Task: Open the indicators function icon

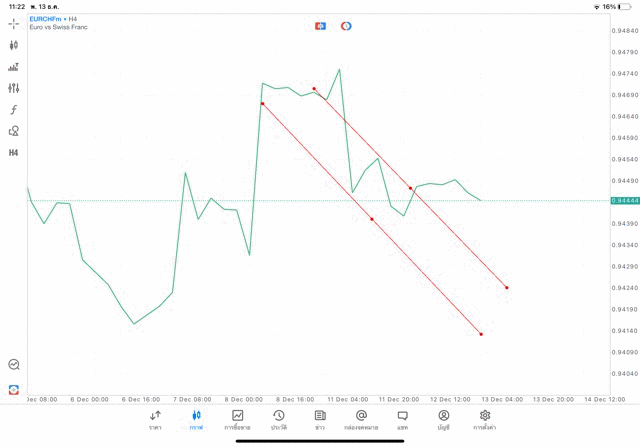Action: click(14, 109)
